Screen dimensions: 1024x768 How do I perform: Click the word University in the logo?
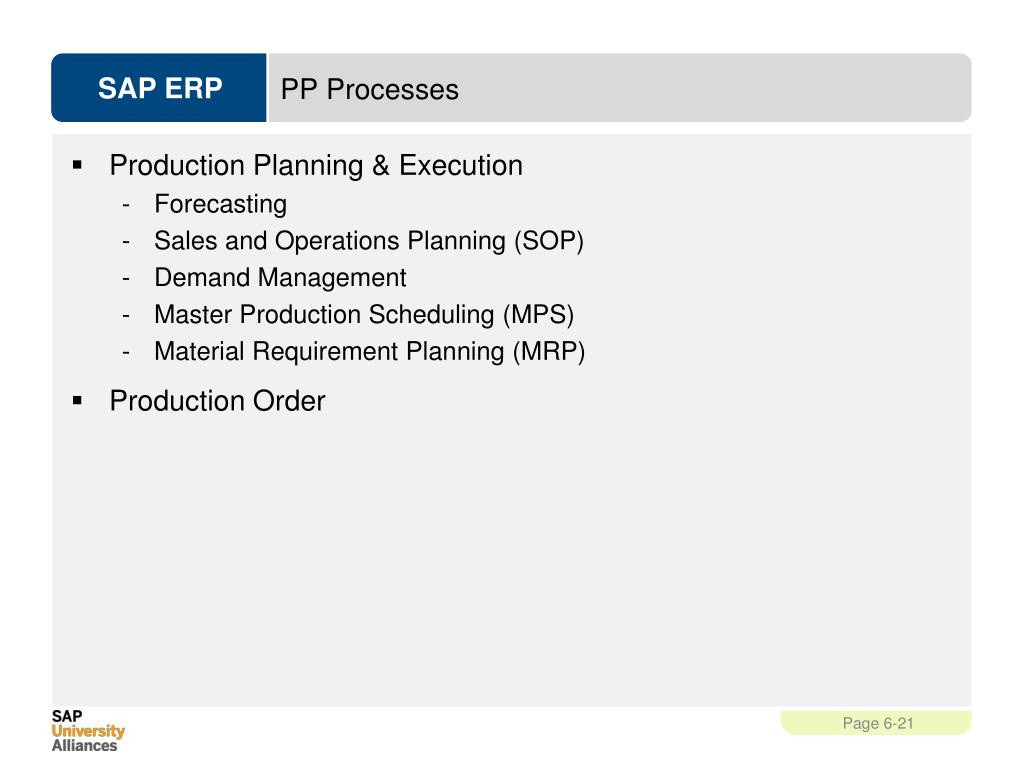[x=88, y=731]
